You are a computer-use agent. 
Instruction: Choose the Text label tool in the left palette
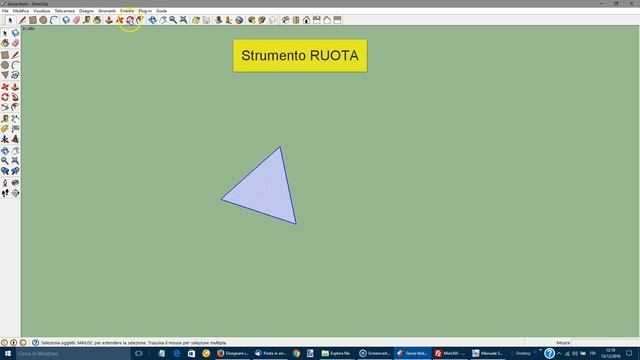click(15, 129)
